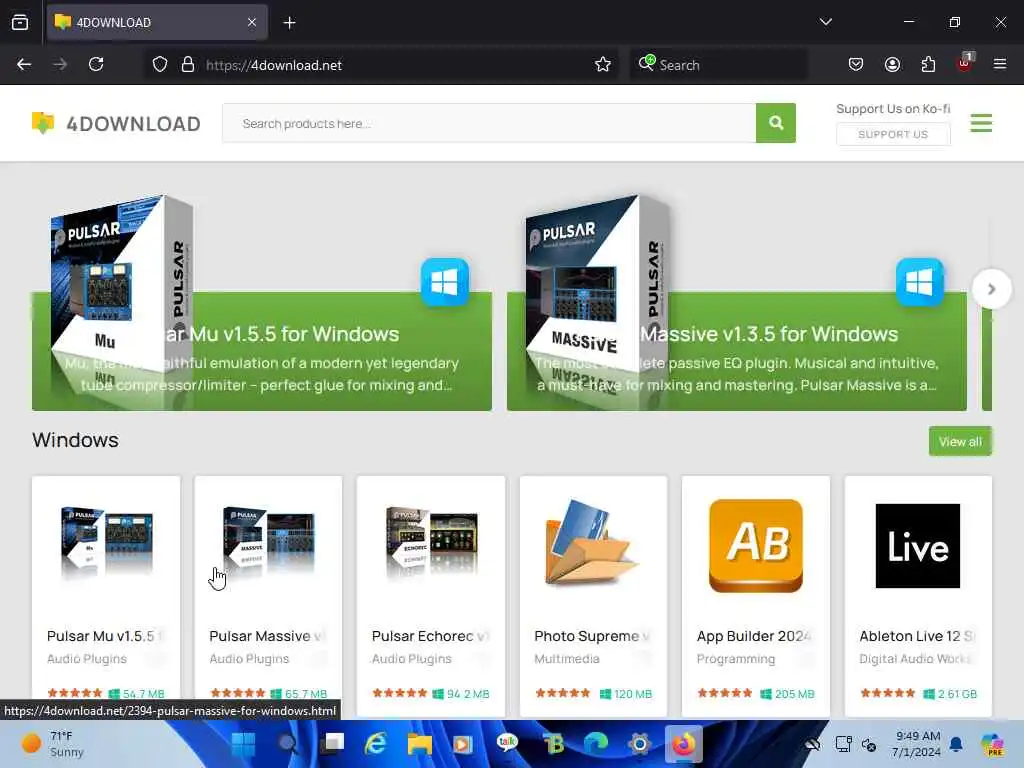Launch Internet Explorer from the taskbar

(376, 744)
